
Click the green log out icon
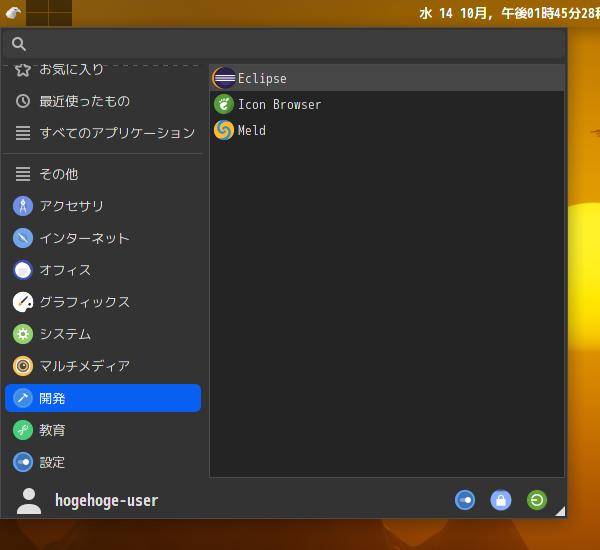pyautogui.click(x=537, y=500)
